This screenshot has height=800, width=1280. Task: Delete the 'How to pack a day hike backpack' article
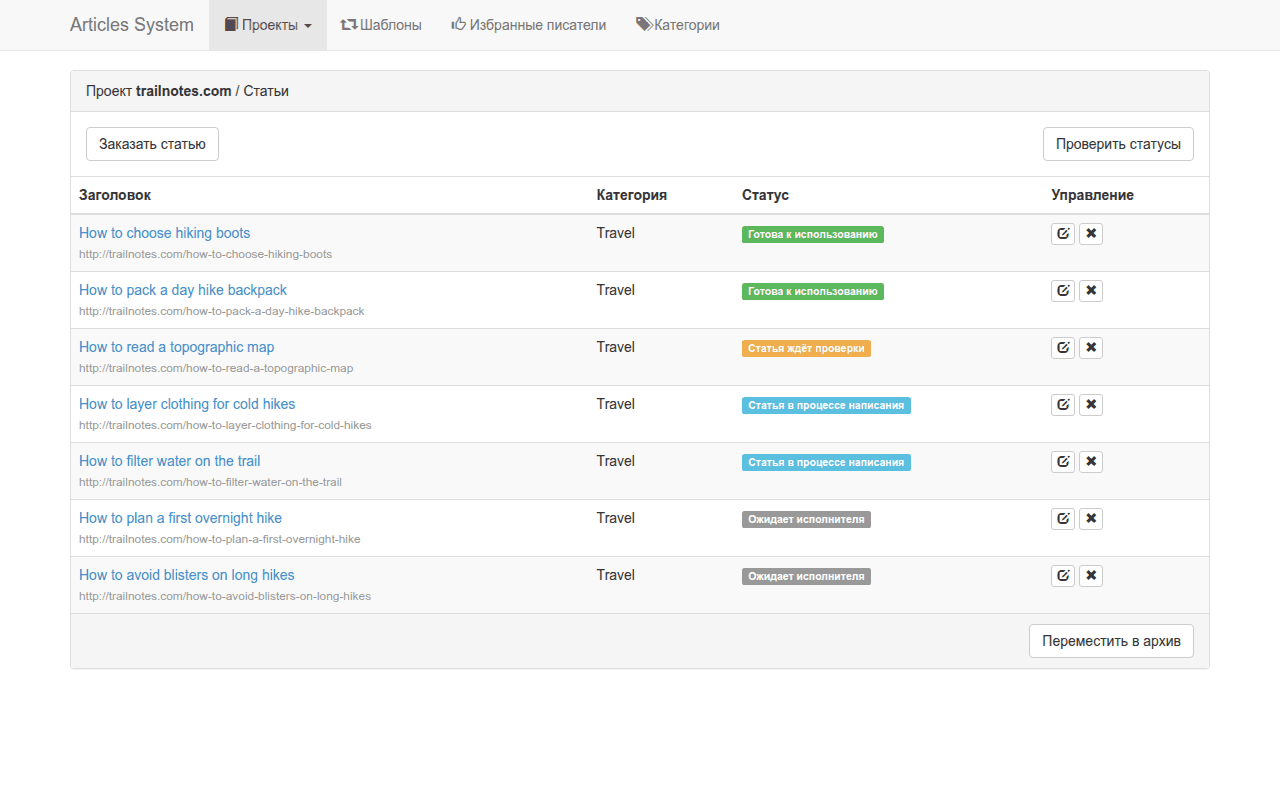(1091, 291)
